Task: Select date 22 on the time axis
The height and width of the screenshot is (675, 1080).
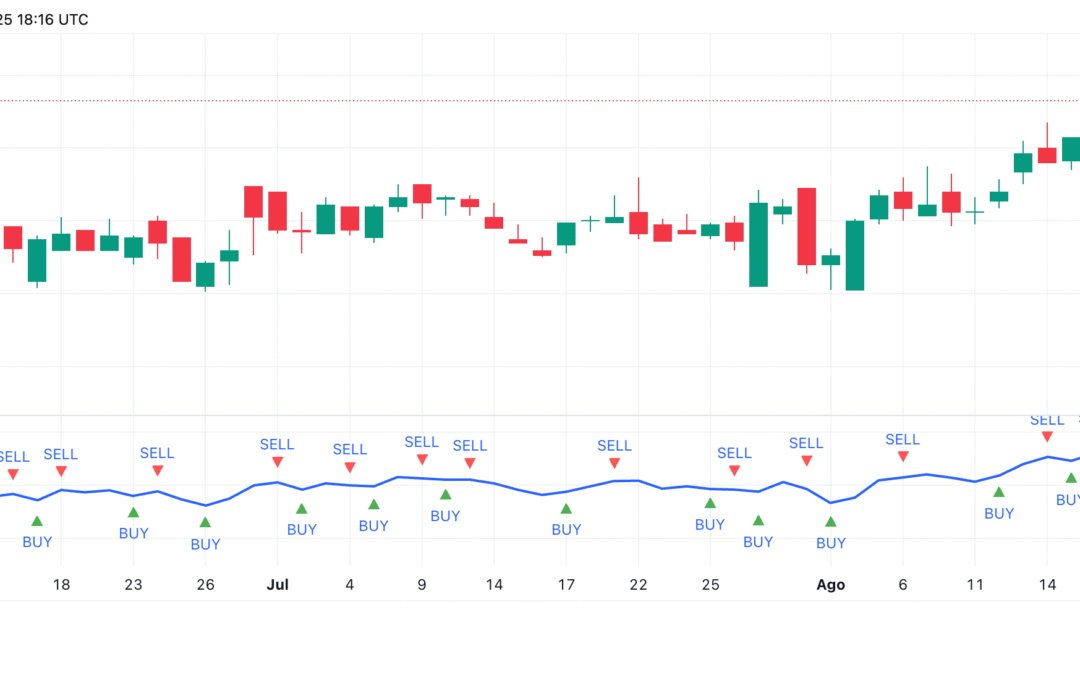Action: point(638,585)
